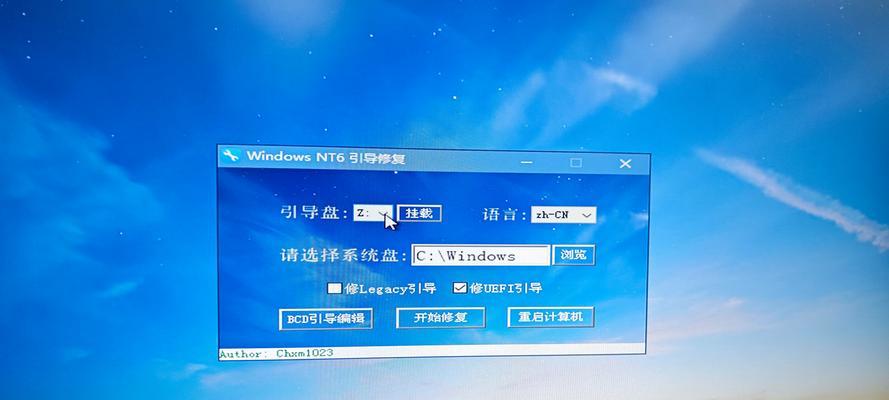The width and height of the screenshot is (889, 400).
Task: Open the 引导盘 Z: drive dropdown
Action: tap(372, 214)
